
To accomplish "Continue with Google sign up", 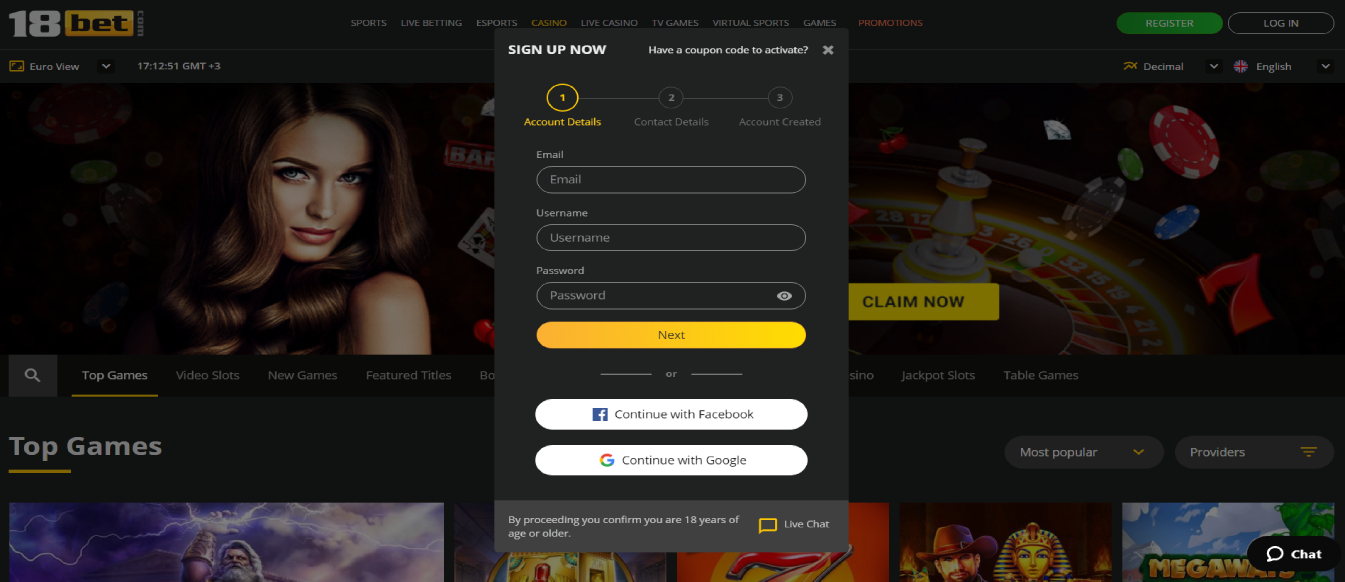I will [x=671, y=460].
